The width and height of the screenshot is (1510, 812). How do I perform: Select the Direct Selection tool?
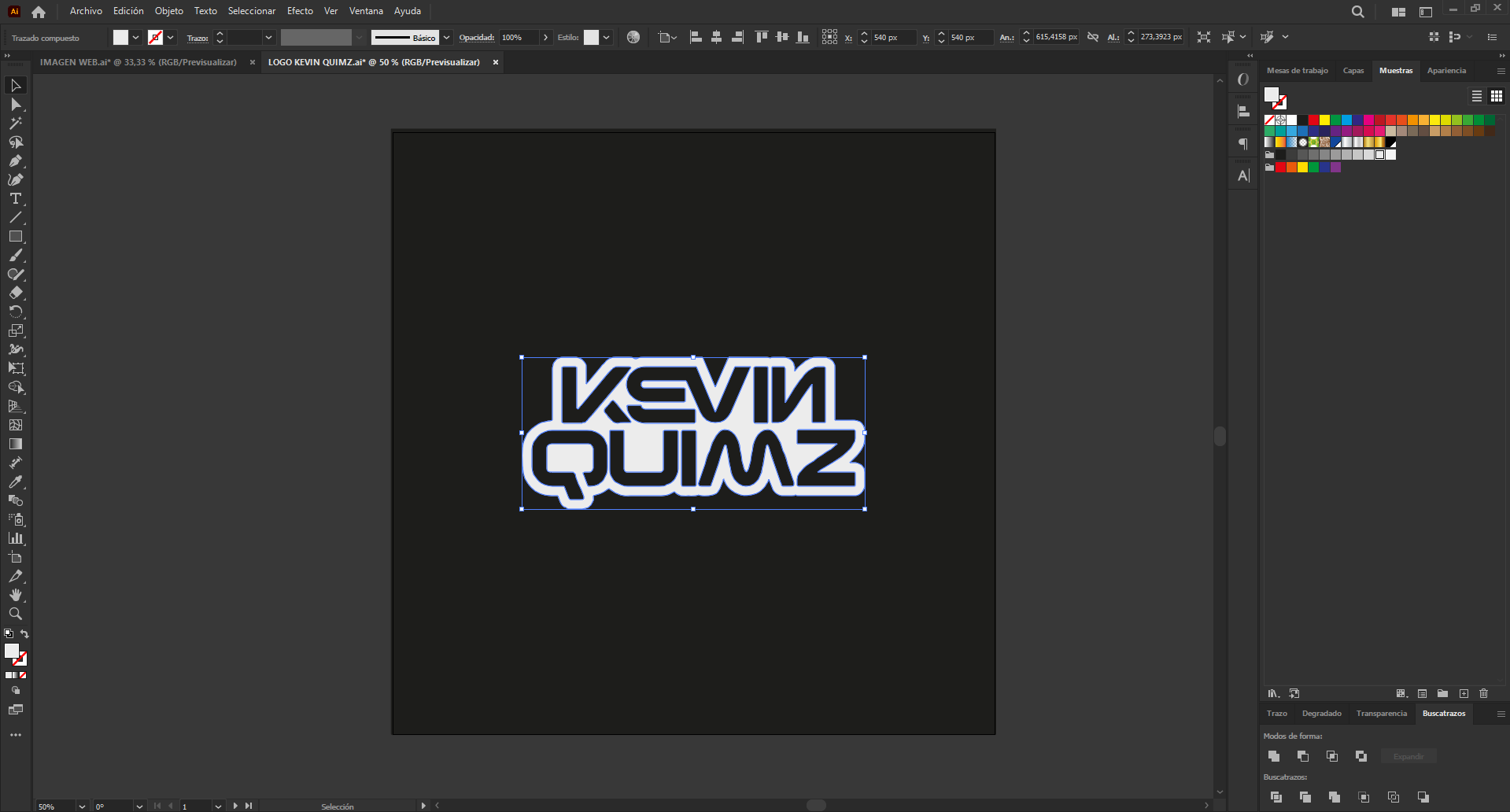coord(15,105)
